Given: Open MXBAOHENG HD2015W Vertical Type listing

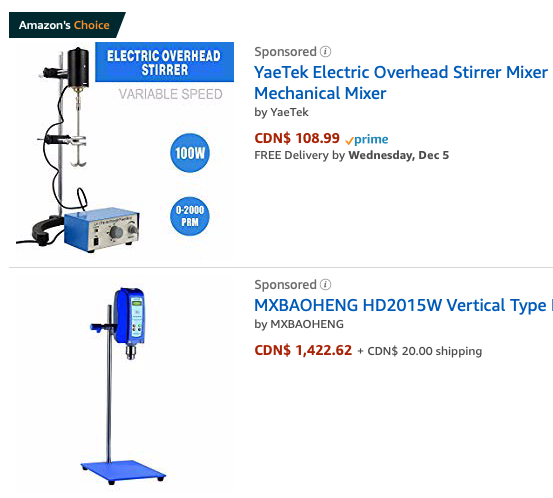Looking at the screenshot, I should point(403,305).
